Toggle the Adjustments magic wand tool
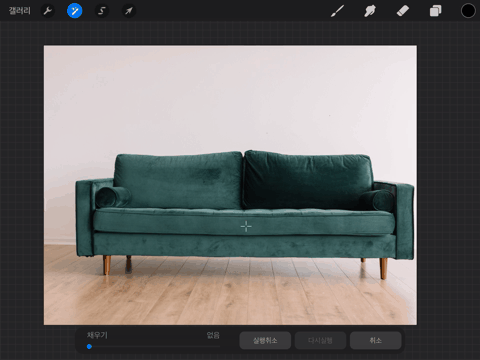Viewport: 480px width, 360px height. 75,11
